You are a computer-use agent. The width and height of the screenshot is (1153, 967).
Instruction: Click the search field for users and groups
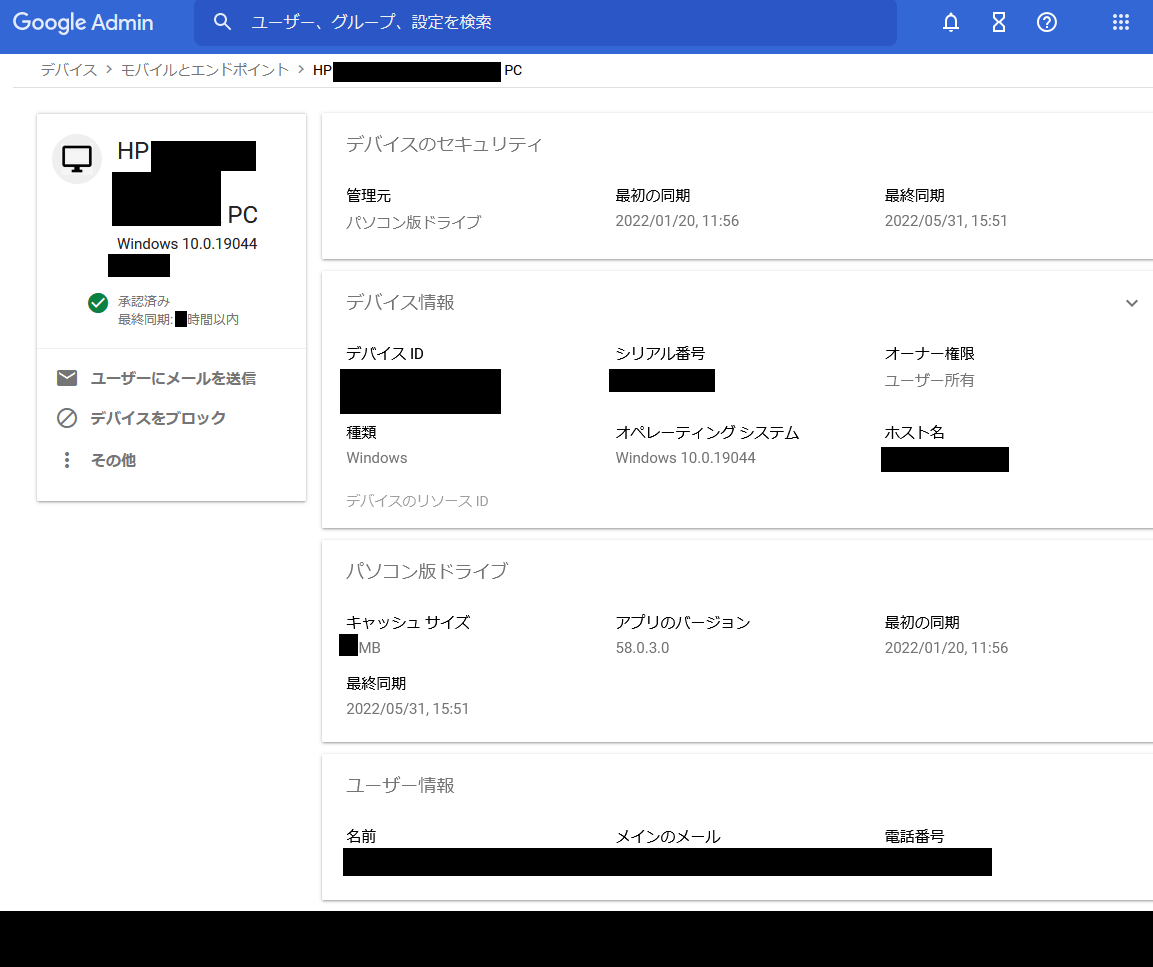(x=545, y=22)
